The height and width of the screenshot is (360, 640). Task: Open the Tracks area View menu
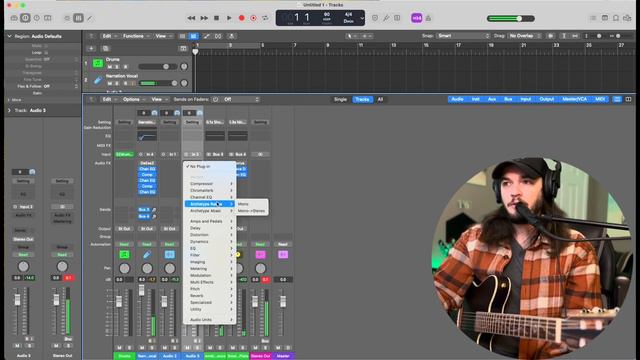click(x=162, y=36)
